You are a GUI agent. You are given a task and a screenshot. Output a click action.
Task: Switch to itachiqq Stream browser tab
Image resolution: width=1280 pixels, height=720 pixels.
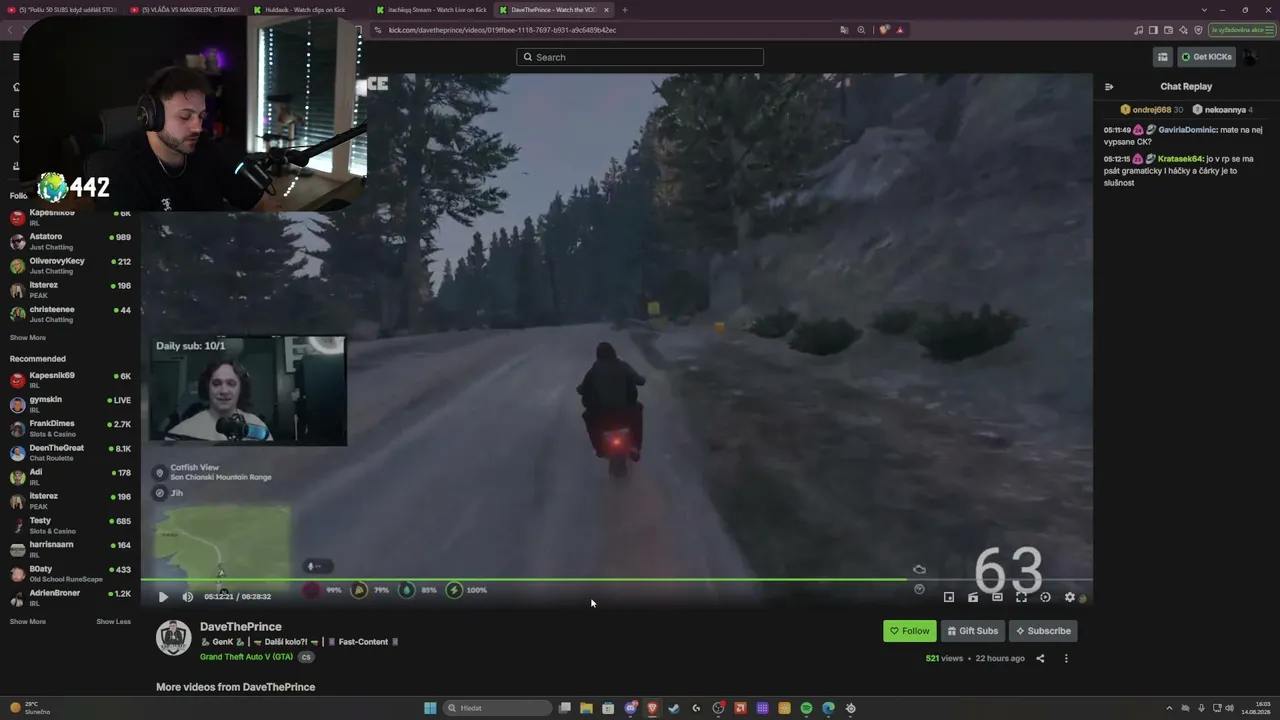click(430, 10)
